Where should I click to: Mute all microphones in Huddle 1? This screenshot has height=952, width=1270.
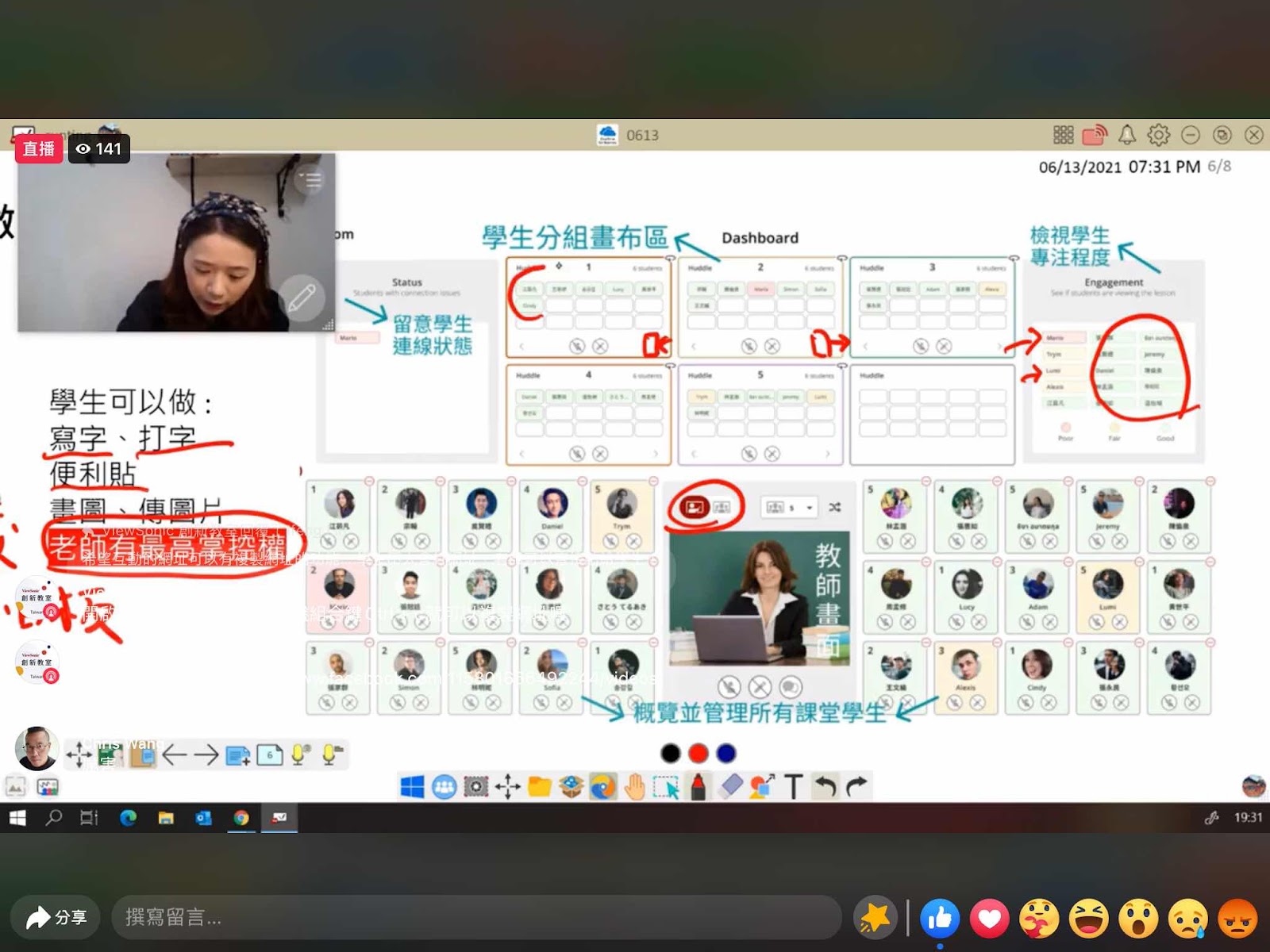click(577, 346)
